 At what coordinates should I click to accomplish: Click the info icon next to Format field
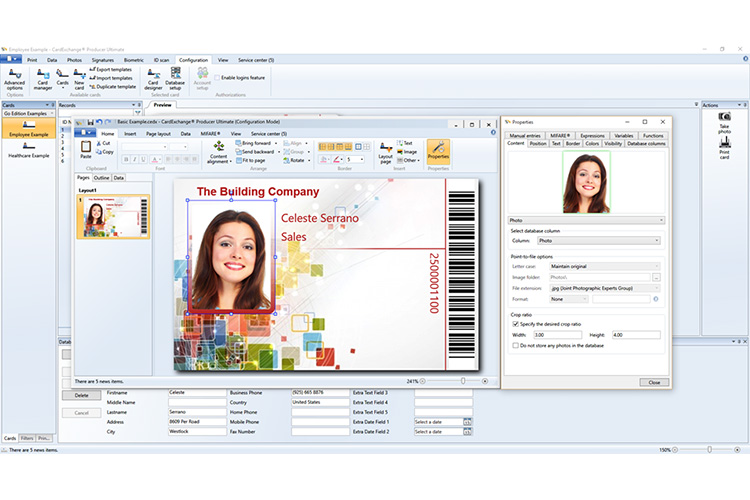656,299
